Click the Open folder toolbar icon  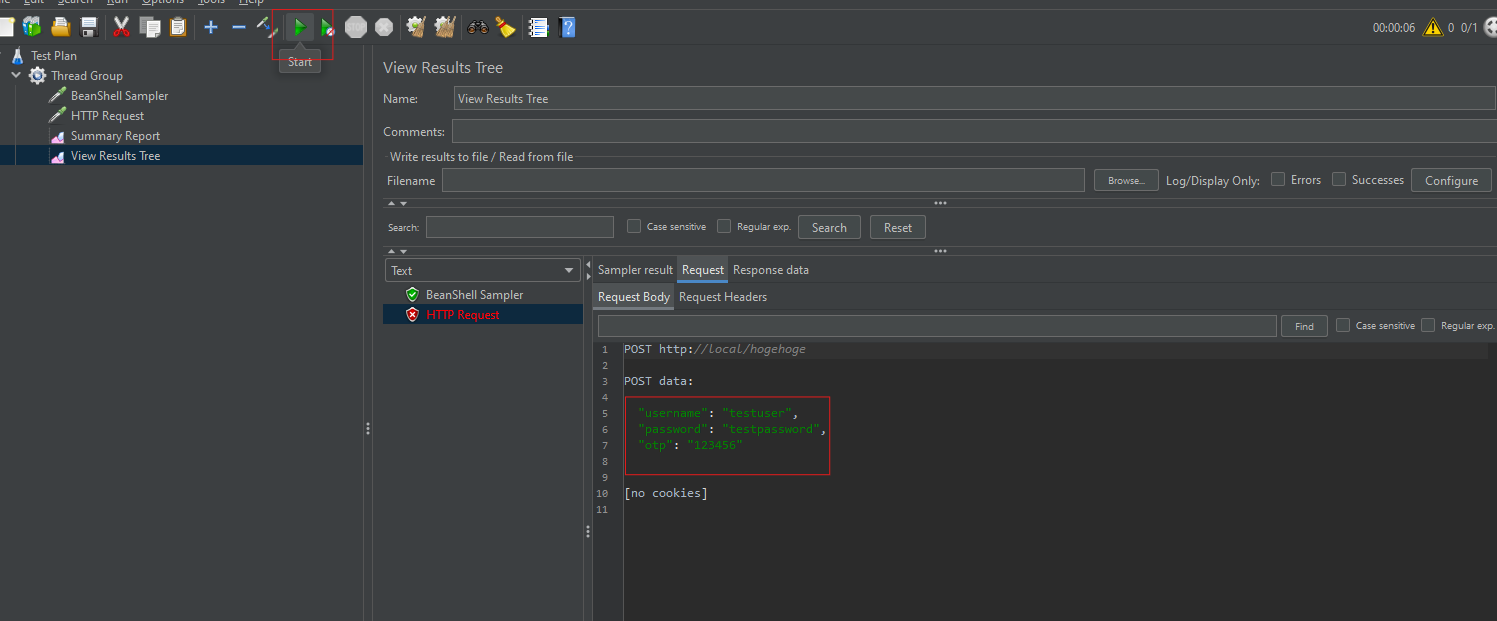click(61, 27)
